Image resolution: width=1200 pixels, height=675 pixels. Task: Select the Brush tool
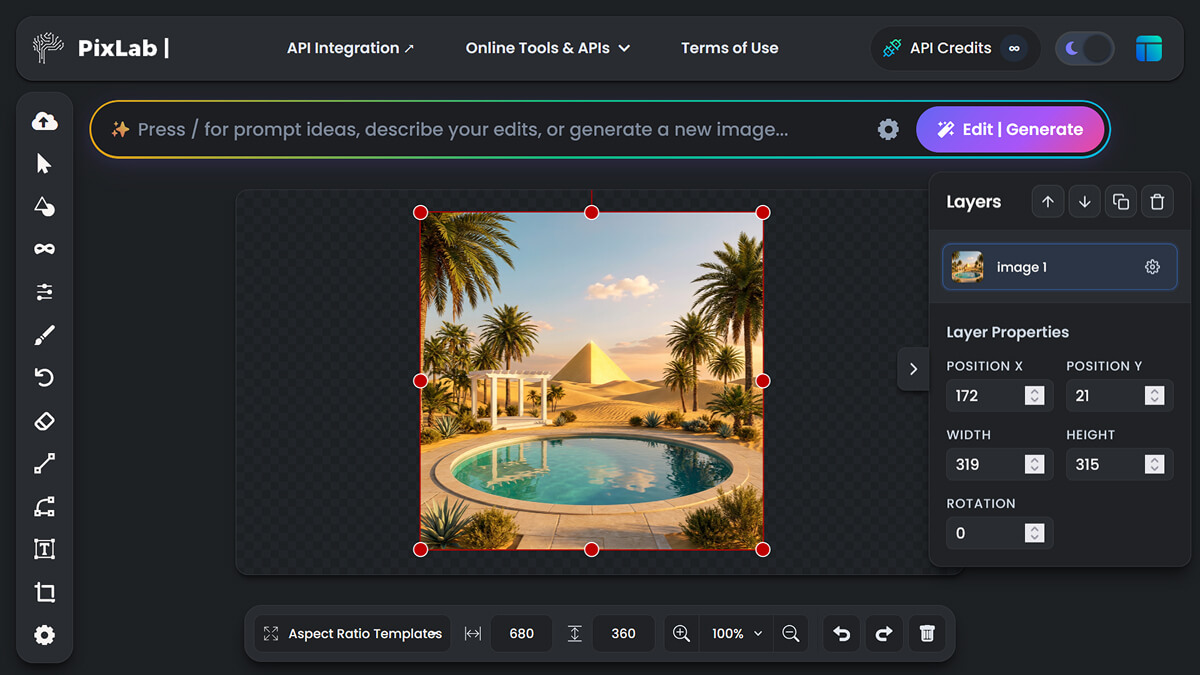click(x=44, y=334)
